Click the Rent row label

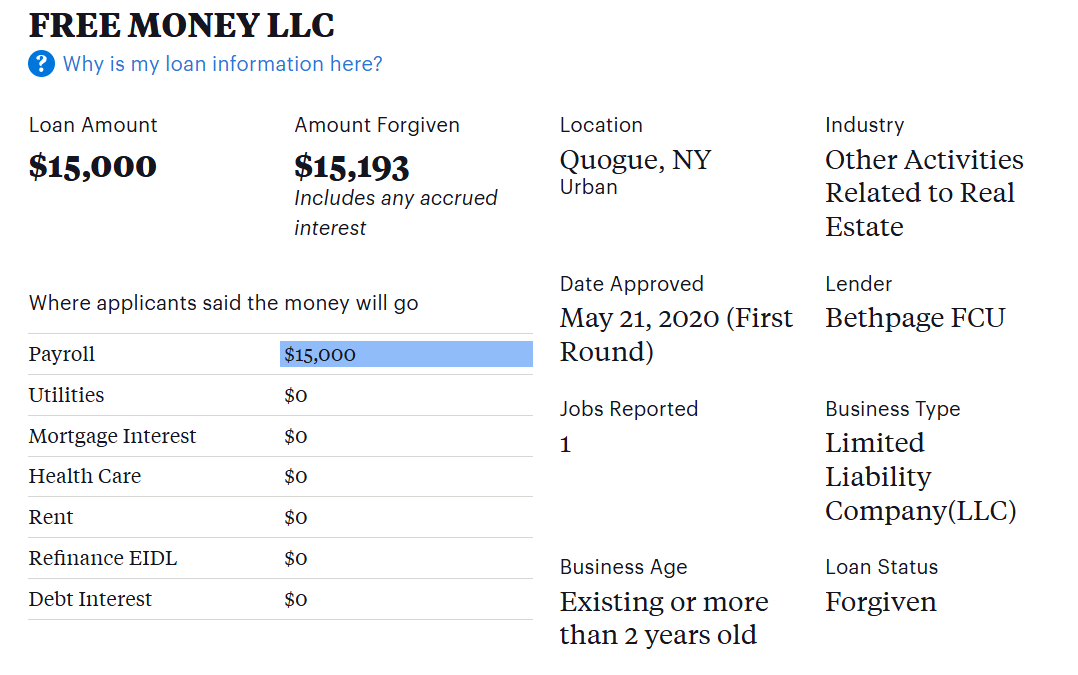coord(51,517)
